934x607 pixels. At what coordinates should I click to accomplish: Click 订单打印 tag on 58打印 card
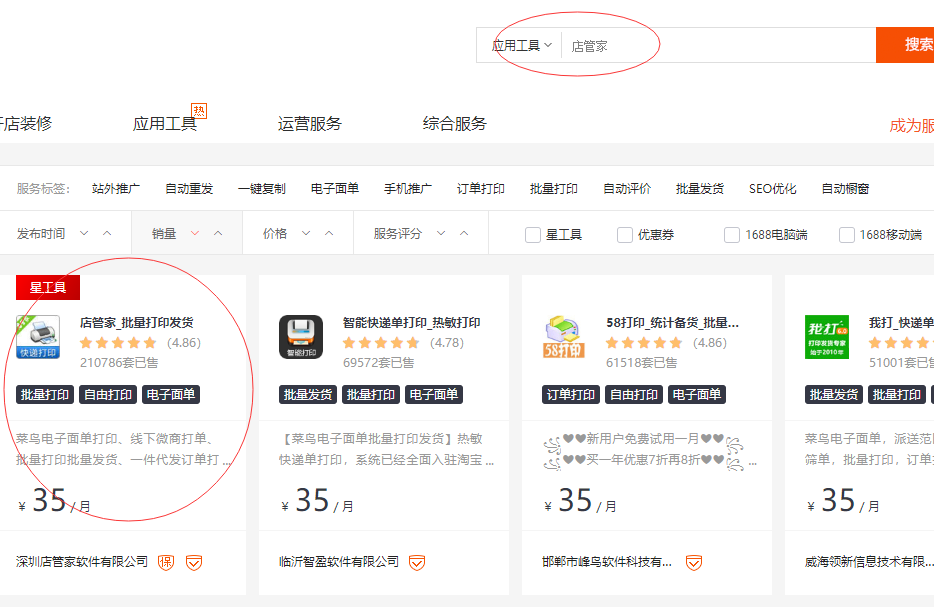571,394
